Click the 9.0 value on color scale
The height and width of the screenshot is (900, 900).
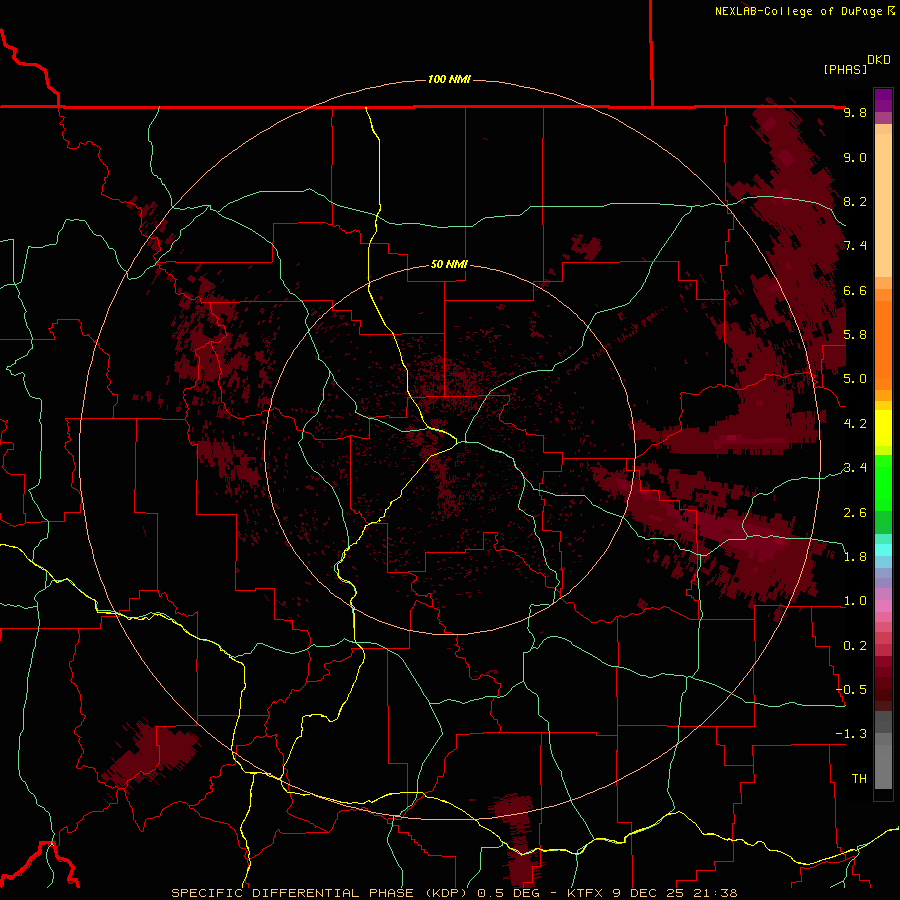coord(855,157)
